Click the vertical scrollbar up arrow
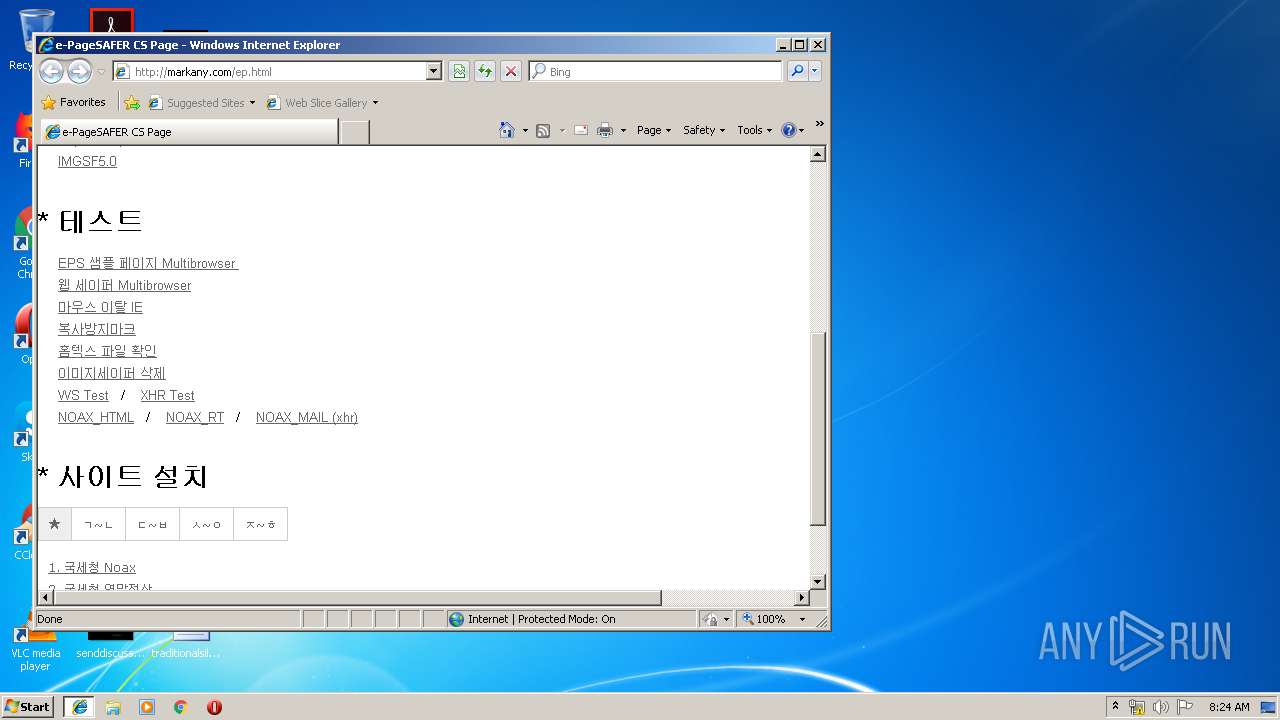1280x720 pixels. pos(817,154)
